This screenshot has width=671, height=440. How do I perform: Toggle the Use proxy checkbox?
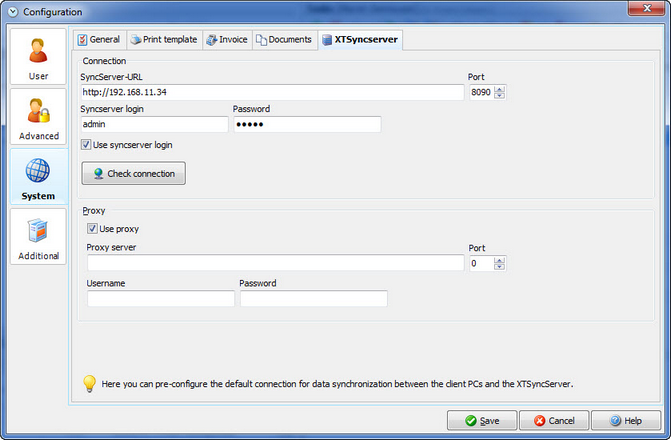click(92, 229)
